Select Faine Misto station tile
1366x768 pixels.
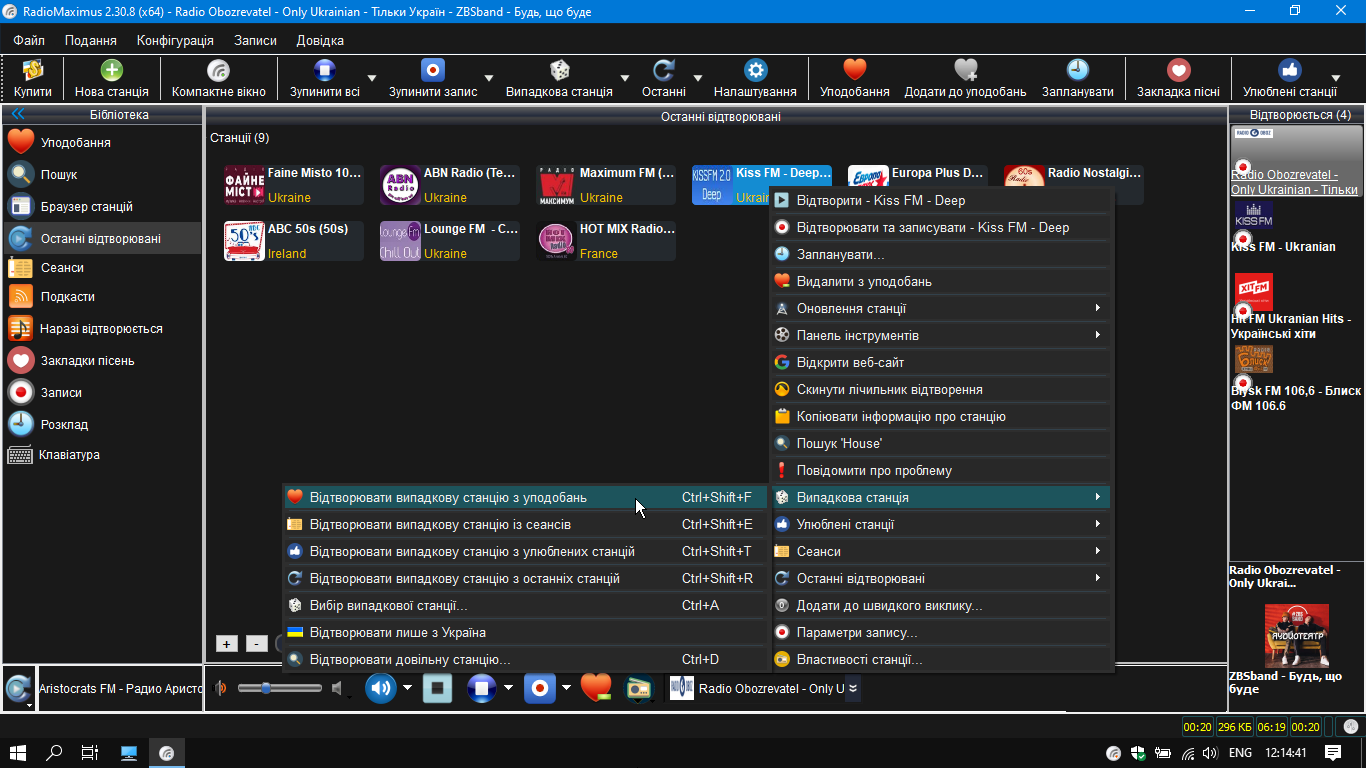click(x=294, y=185)
